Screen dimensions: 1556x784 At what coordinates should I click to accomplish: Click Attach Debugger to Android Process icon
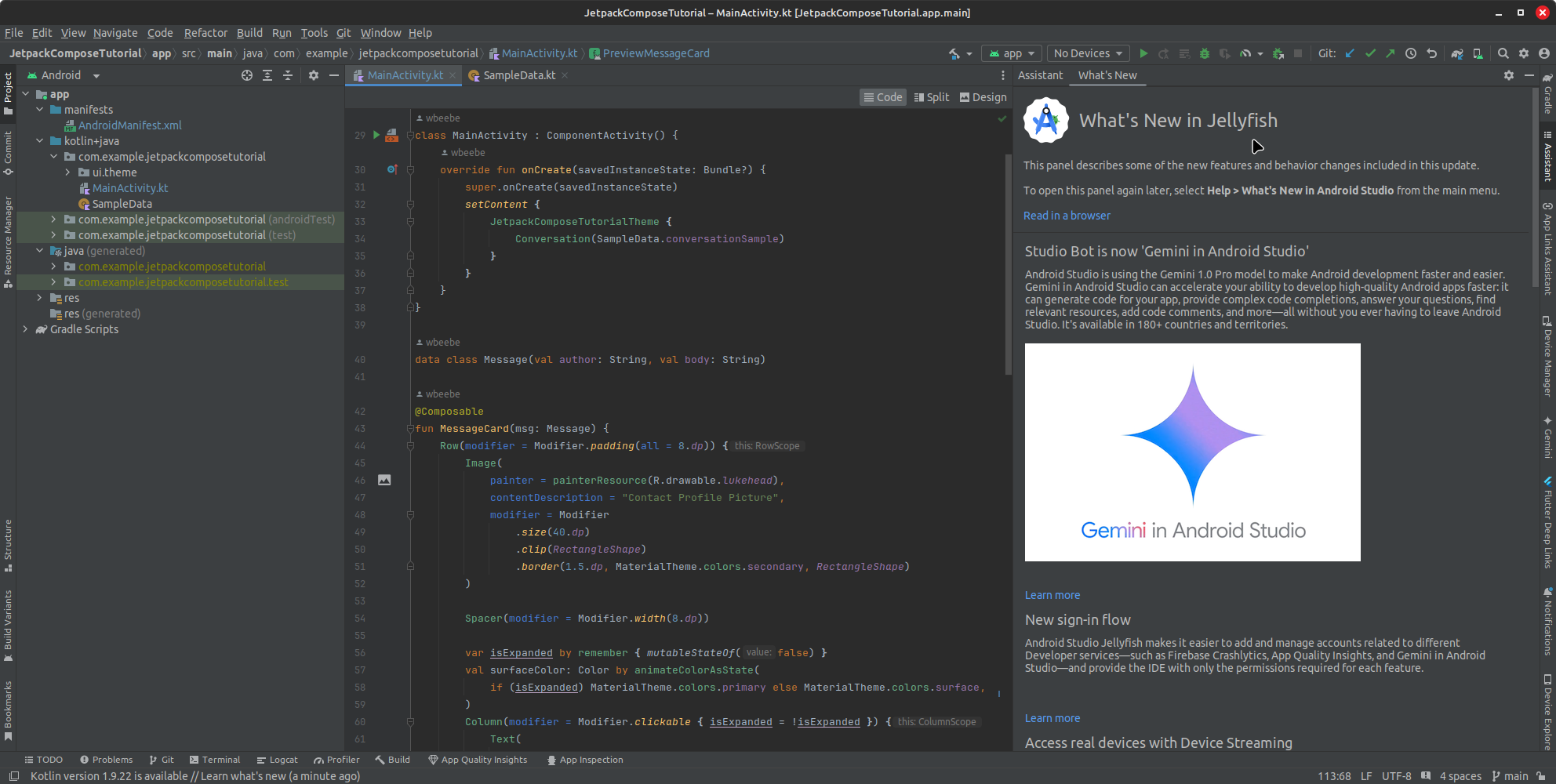[1278, 53]
